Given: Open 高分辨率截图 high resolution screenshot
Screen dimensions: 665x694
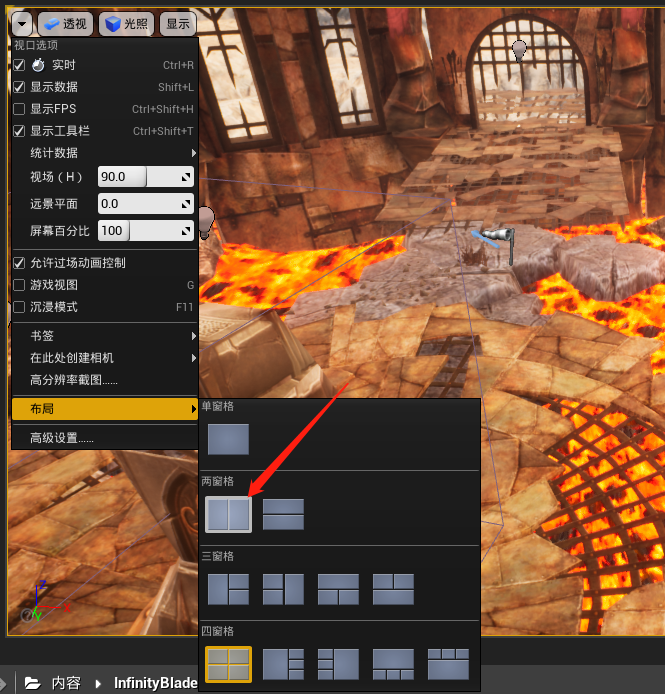Looking at the screenshot, I should coord(104,380).
